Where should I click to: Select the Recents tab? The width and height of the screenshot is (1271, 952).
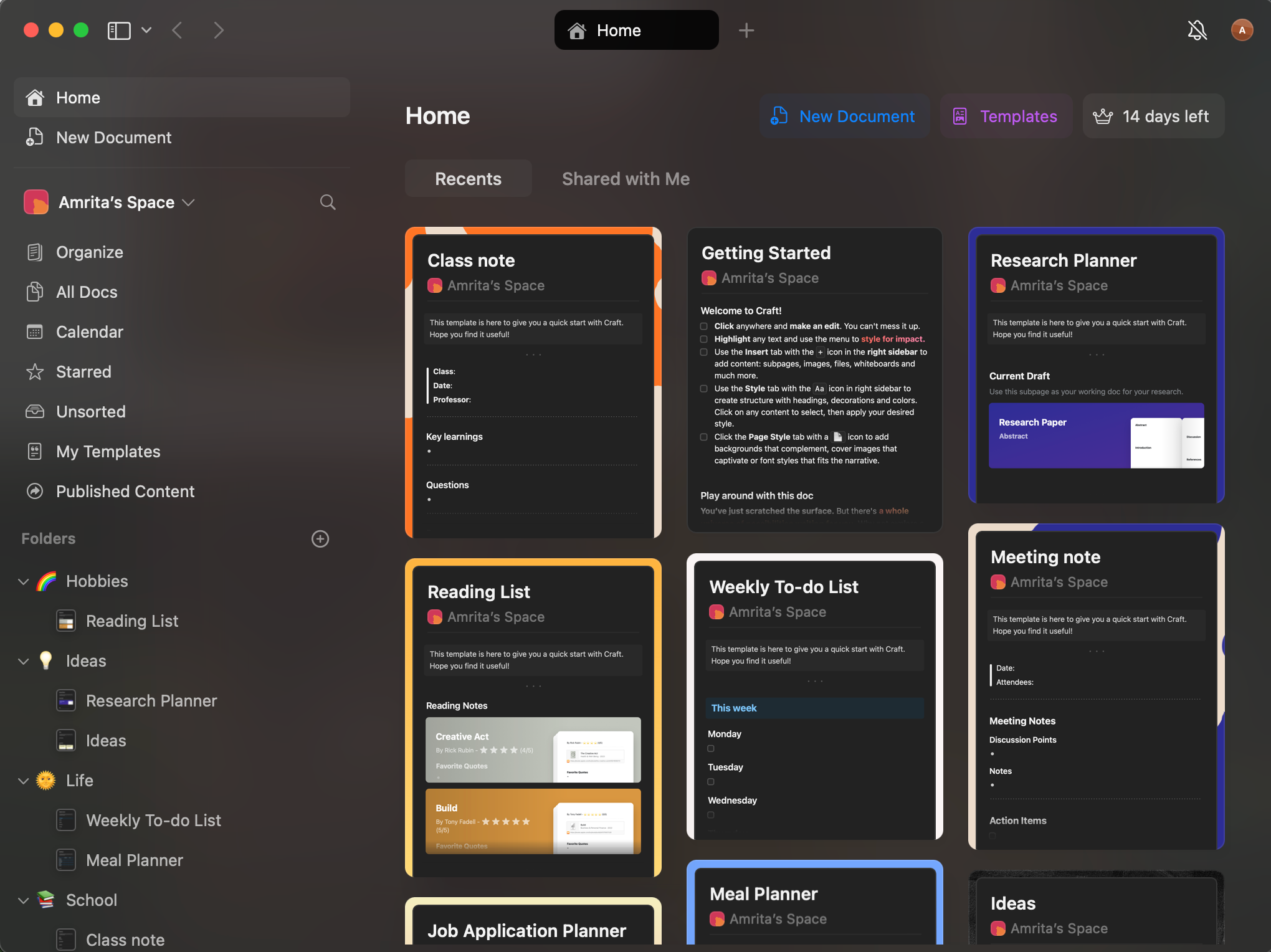(468, 178)
